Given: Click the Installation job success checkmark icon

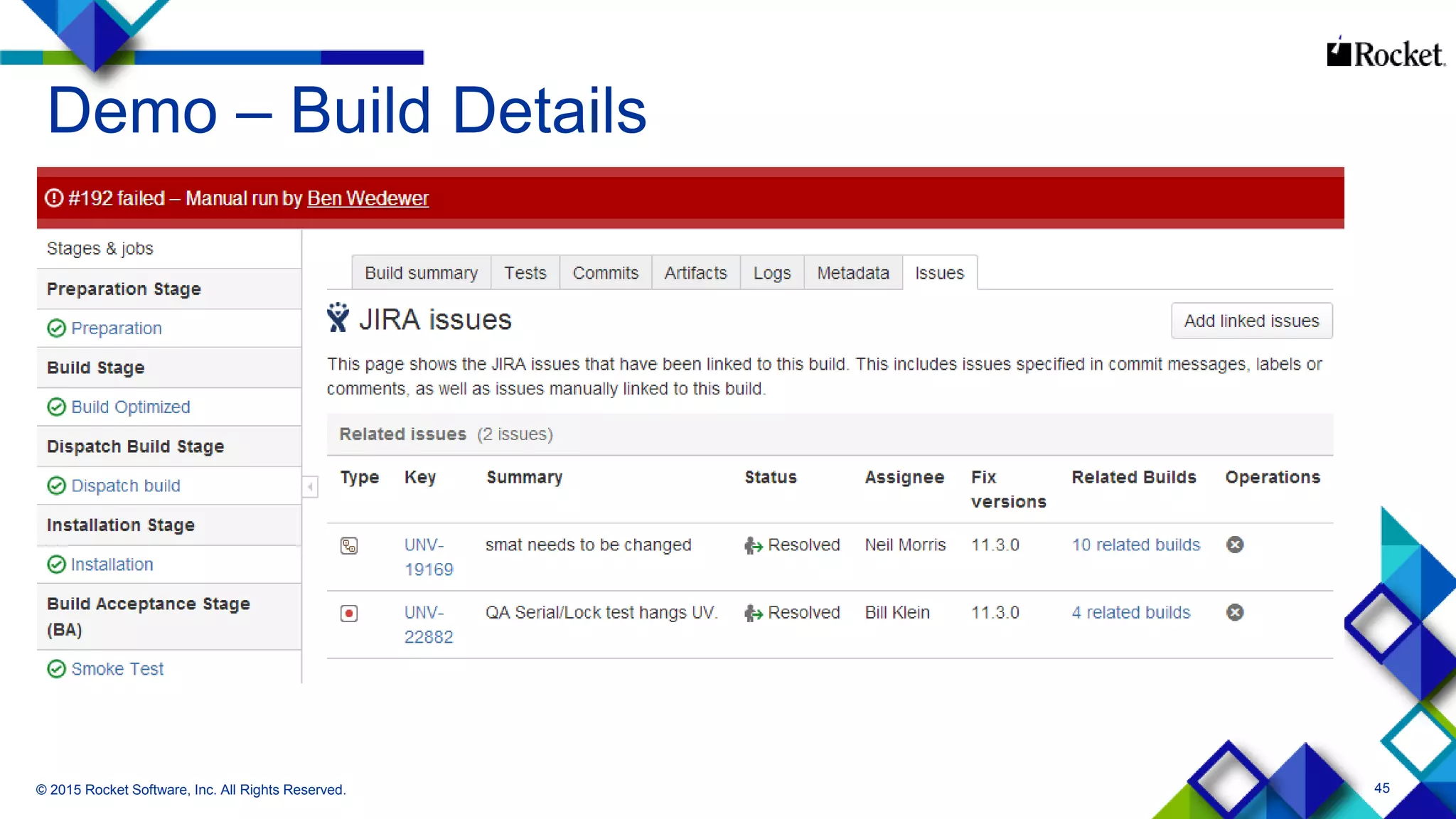Looking at the screenshot, I should [56, 564].
